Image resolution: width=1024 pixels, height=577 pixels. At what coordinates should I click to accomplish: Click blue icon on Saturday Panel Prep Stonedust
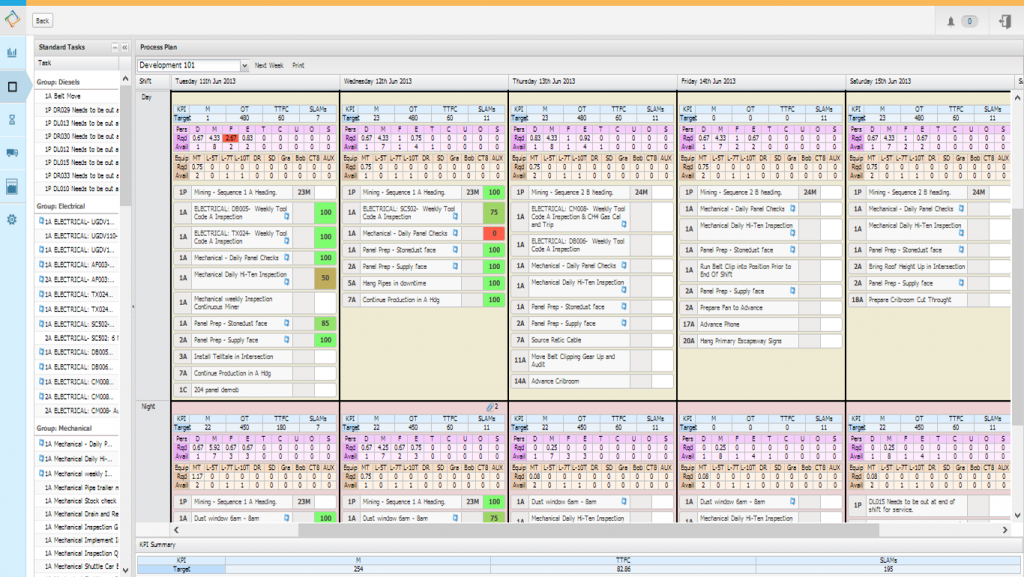click(x=961, y=249)
